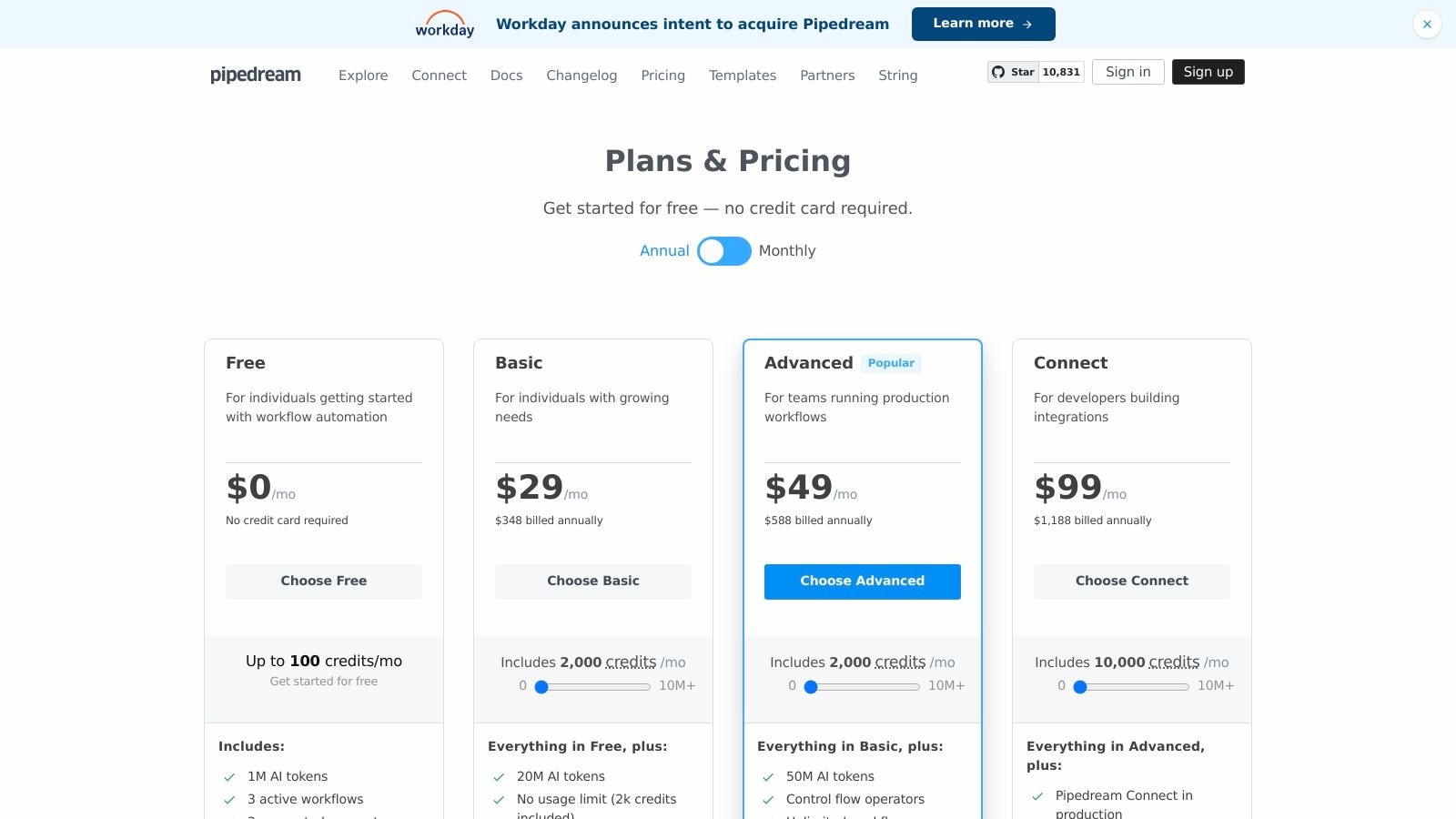1456x819 pixels.
Task: Select the Monthly billing label
Action: (x=787, y=251)
